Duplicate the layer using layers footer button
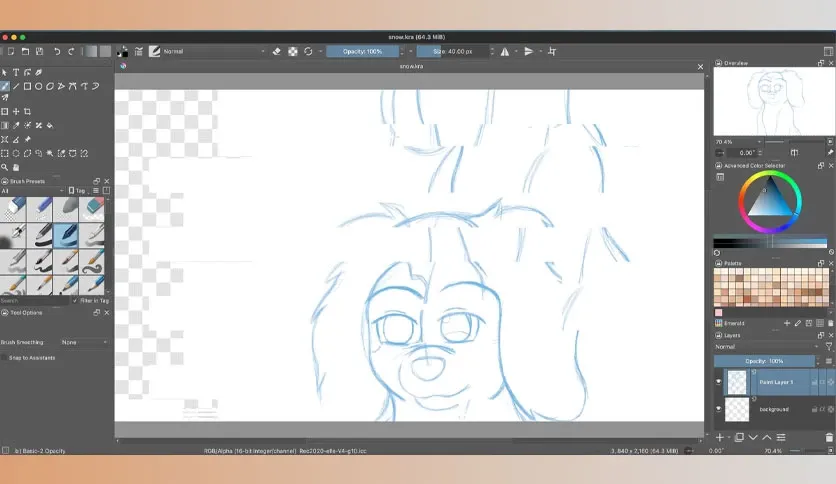The width and height of the screenshot is (836, 484). (739, 438)
